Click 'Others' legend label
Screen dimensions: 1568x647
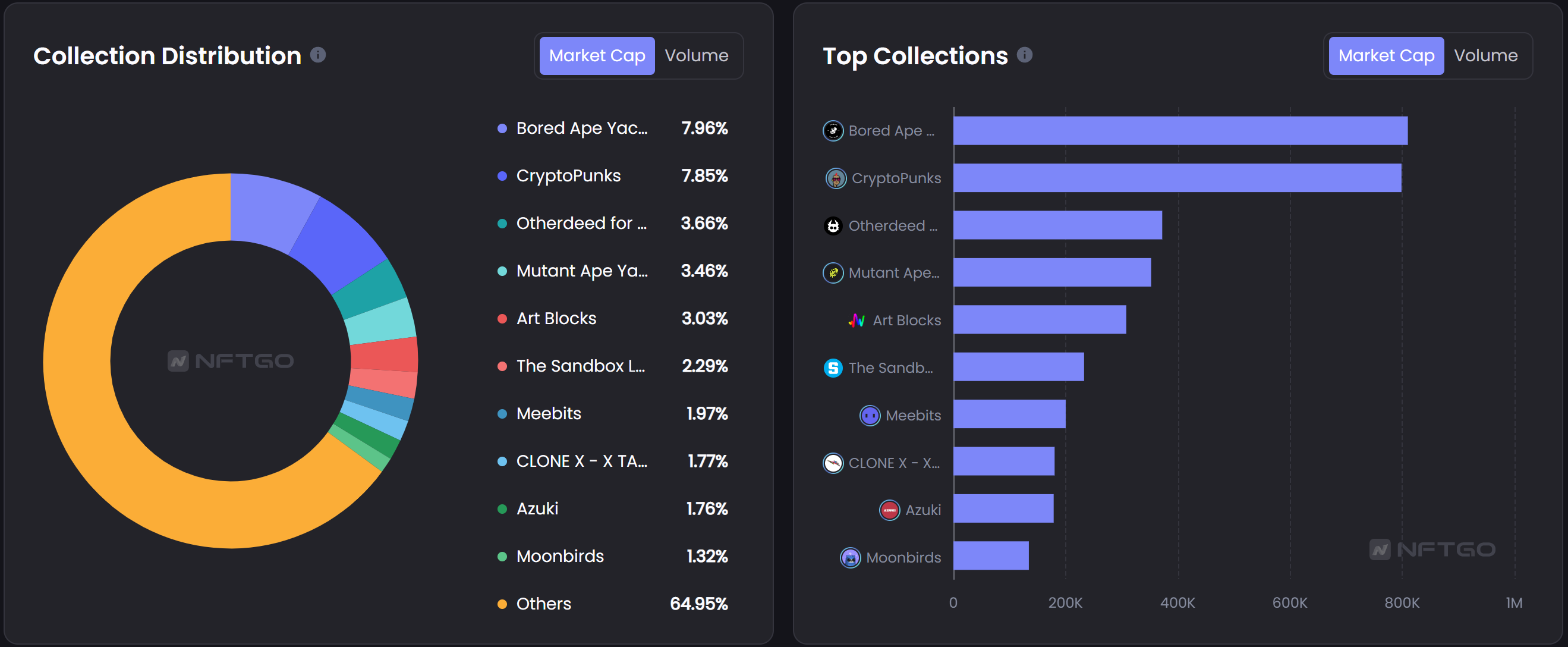(x=543, y=604)
